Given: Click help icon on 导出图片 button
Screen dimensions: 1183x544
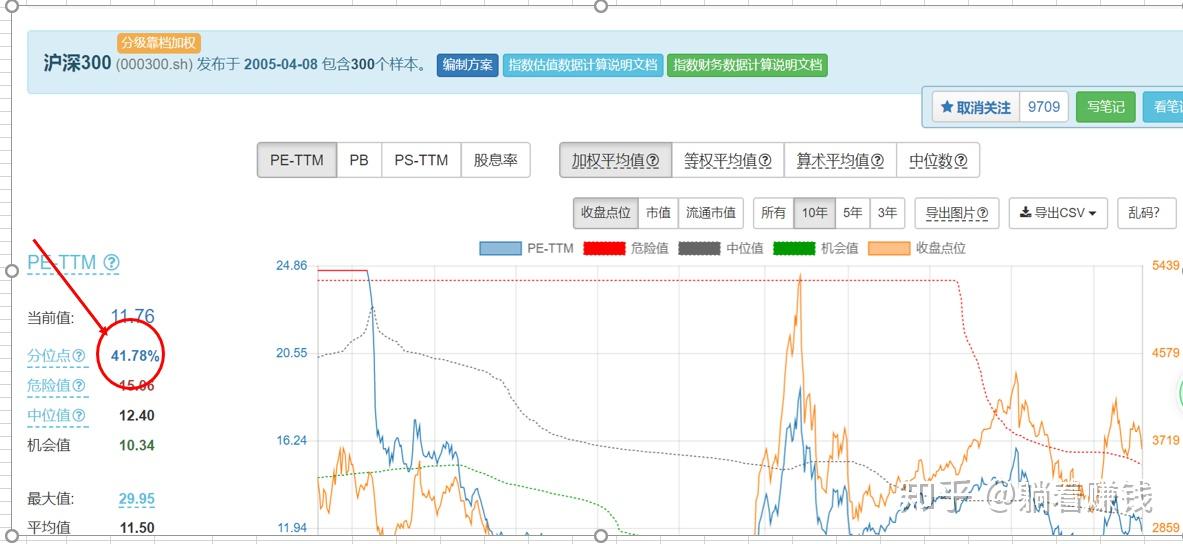Looking at the screenshot, I should tap(982, 214).
